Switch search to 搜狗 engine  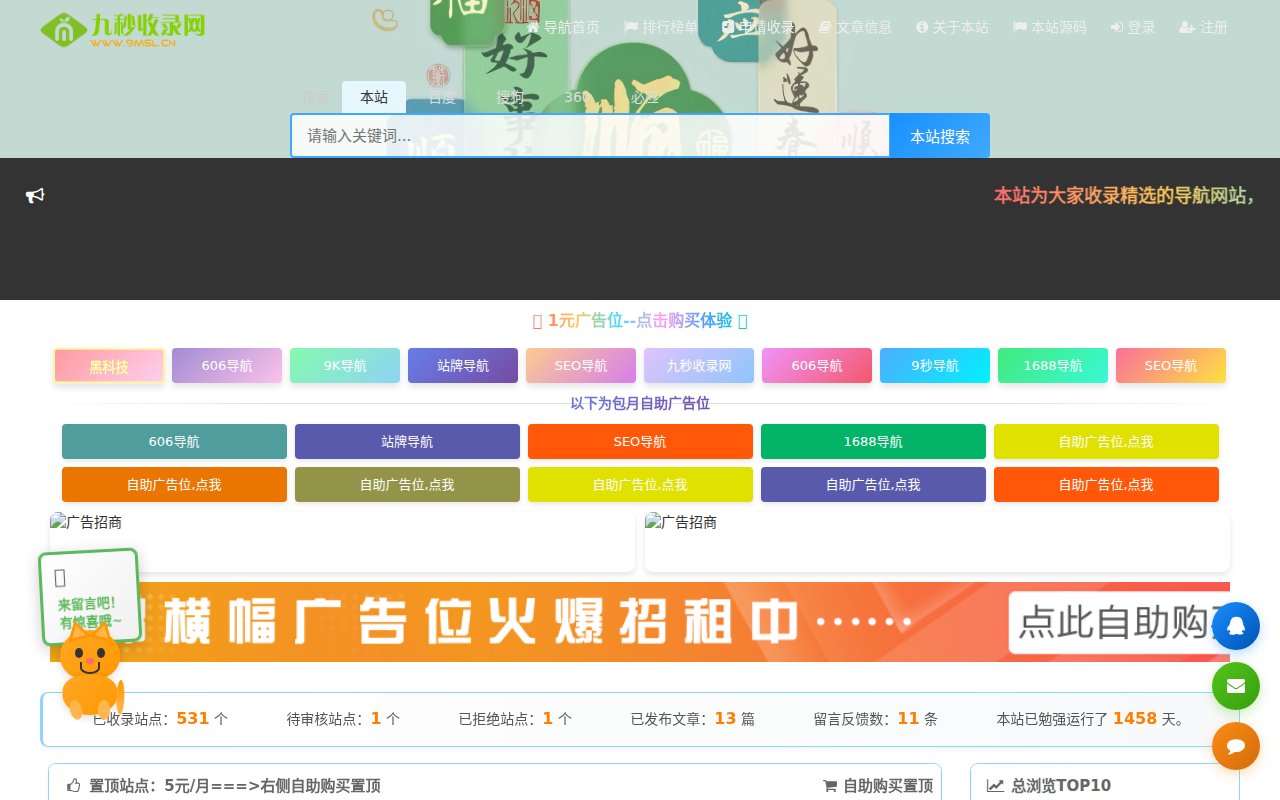(x=509, y=97)
